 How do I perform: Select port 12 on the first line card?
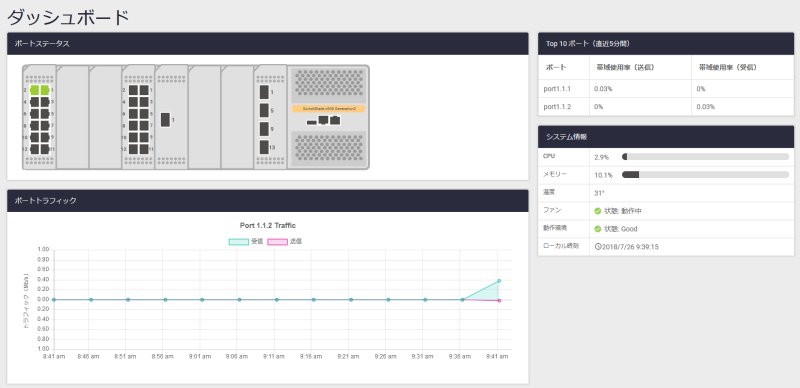tap(34, 149)
